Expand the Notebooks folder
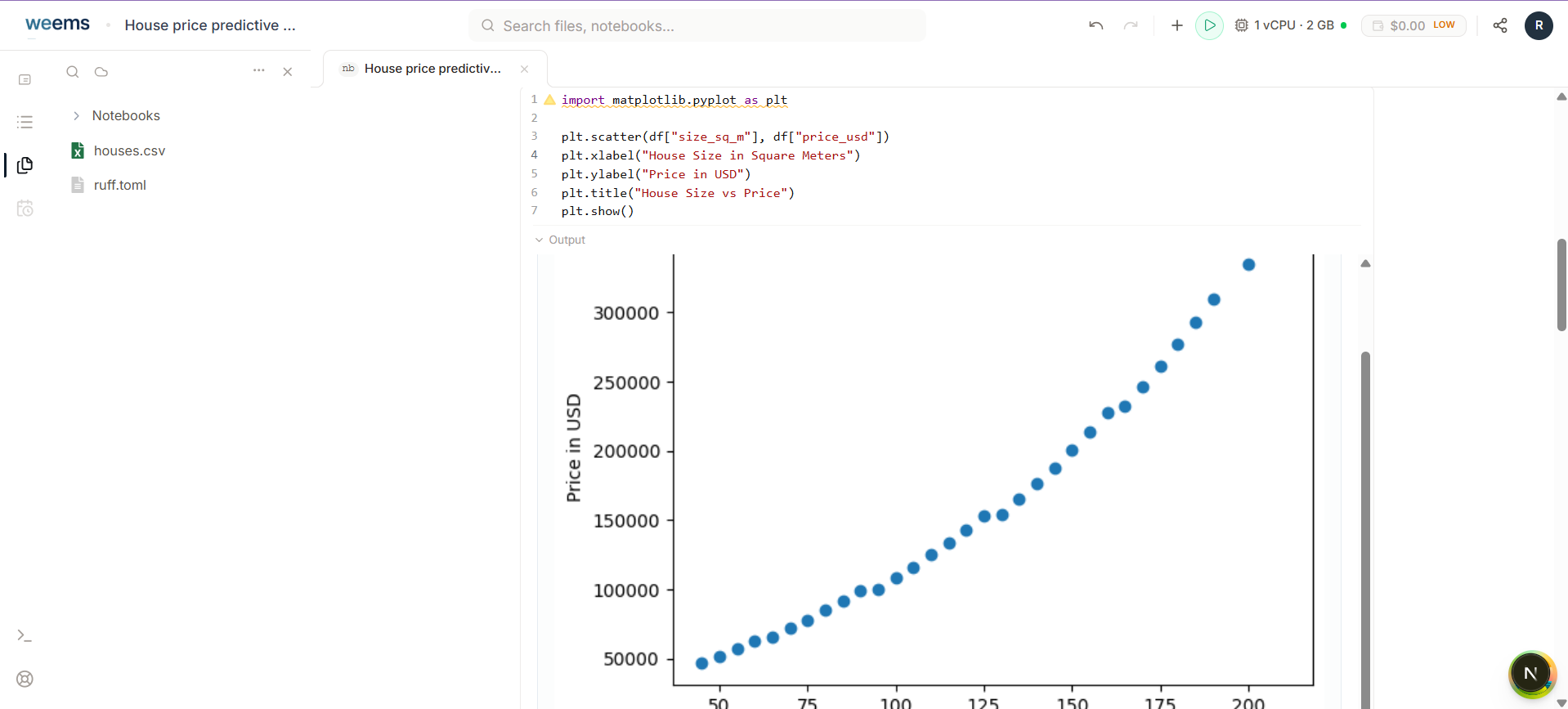The width and height of the screenshot is (1568, 709). click(x=76, y=115)
